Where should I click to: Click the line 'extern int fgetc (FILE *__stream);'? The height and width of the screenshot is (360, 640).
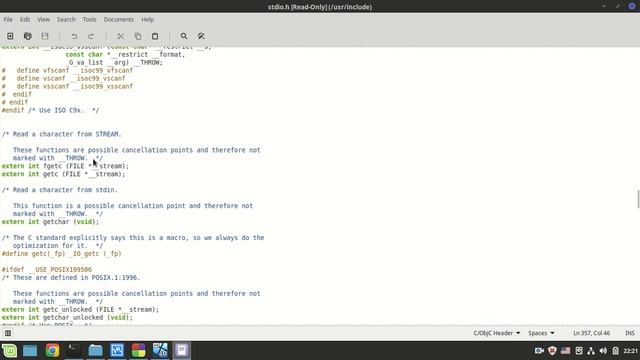[x=65, y=166]
